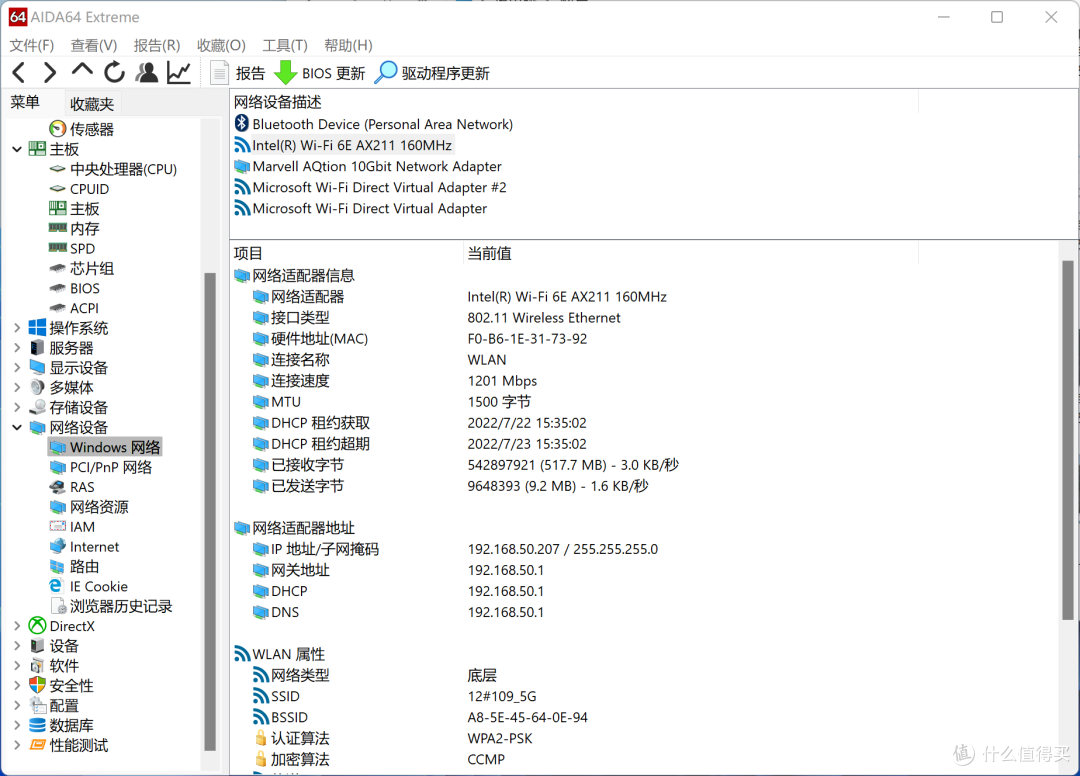Open the 报告(R) menu

coord(157,45)
